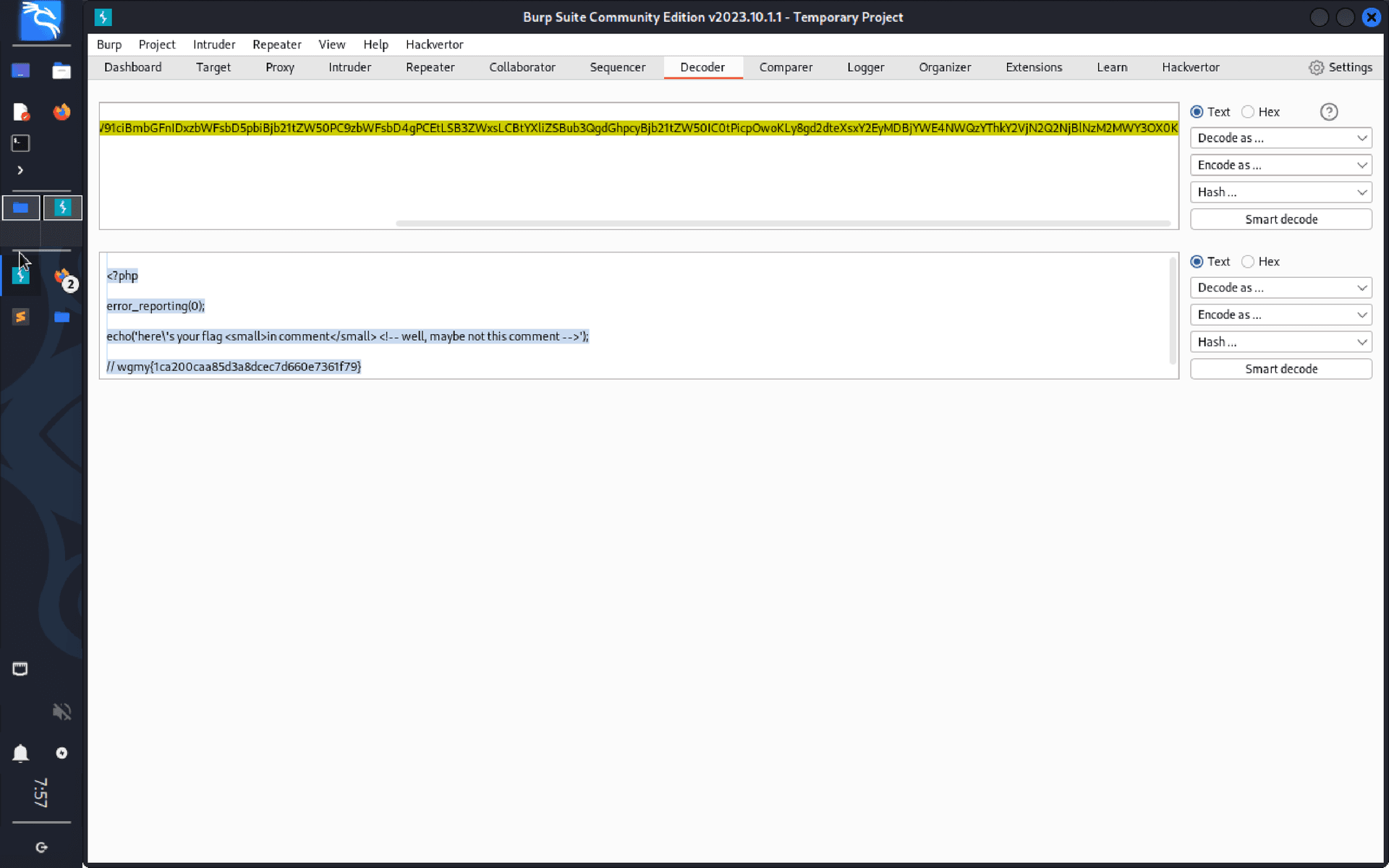Open the notification bell in the sidebar

[20, 753]
